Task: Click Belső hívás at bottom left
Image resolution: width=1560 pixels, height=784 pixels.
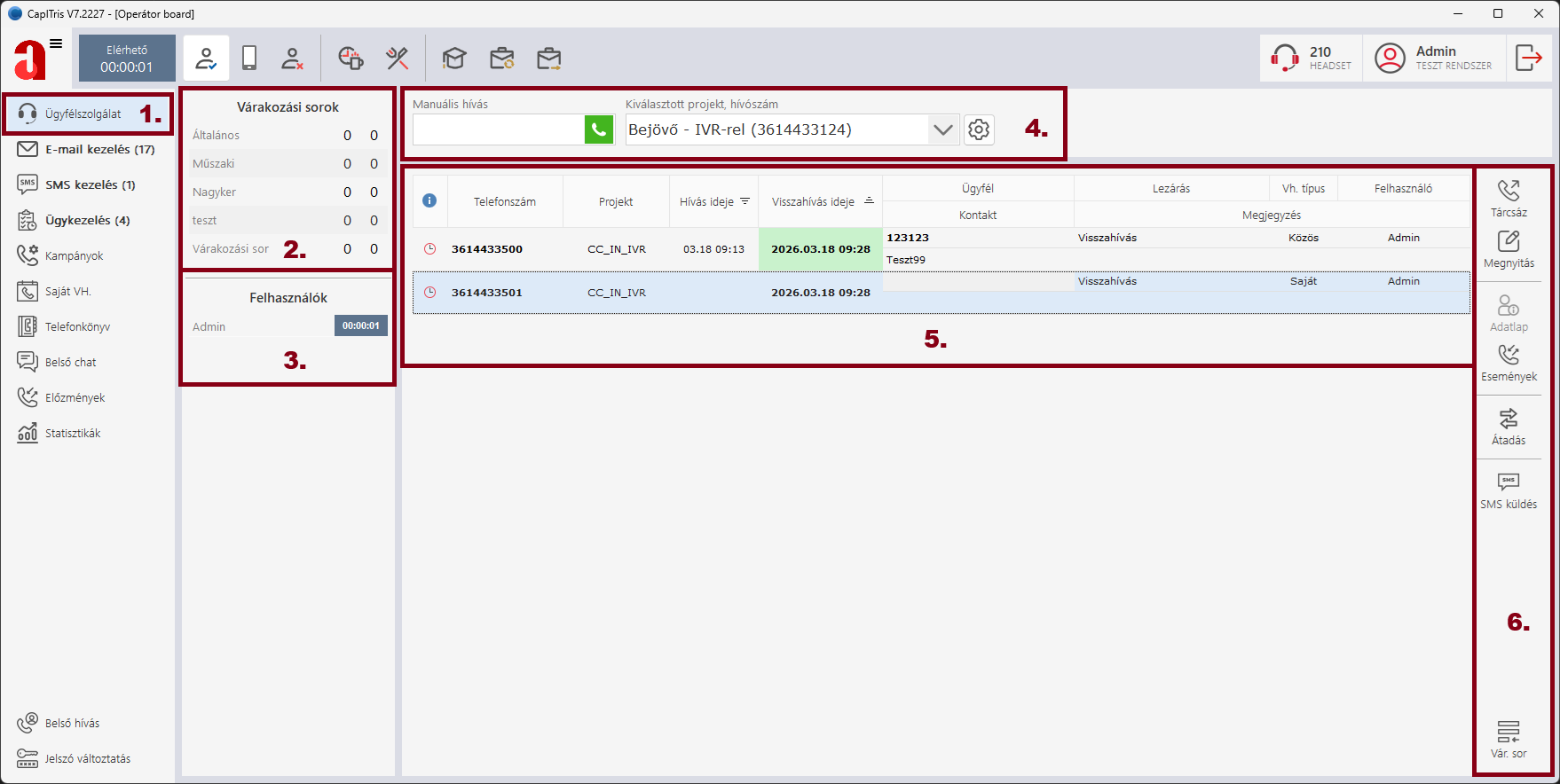Action: coord(72,724)
